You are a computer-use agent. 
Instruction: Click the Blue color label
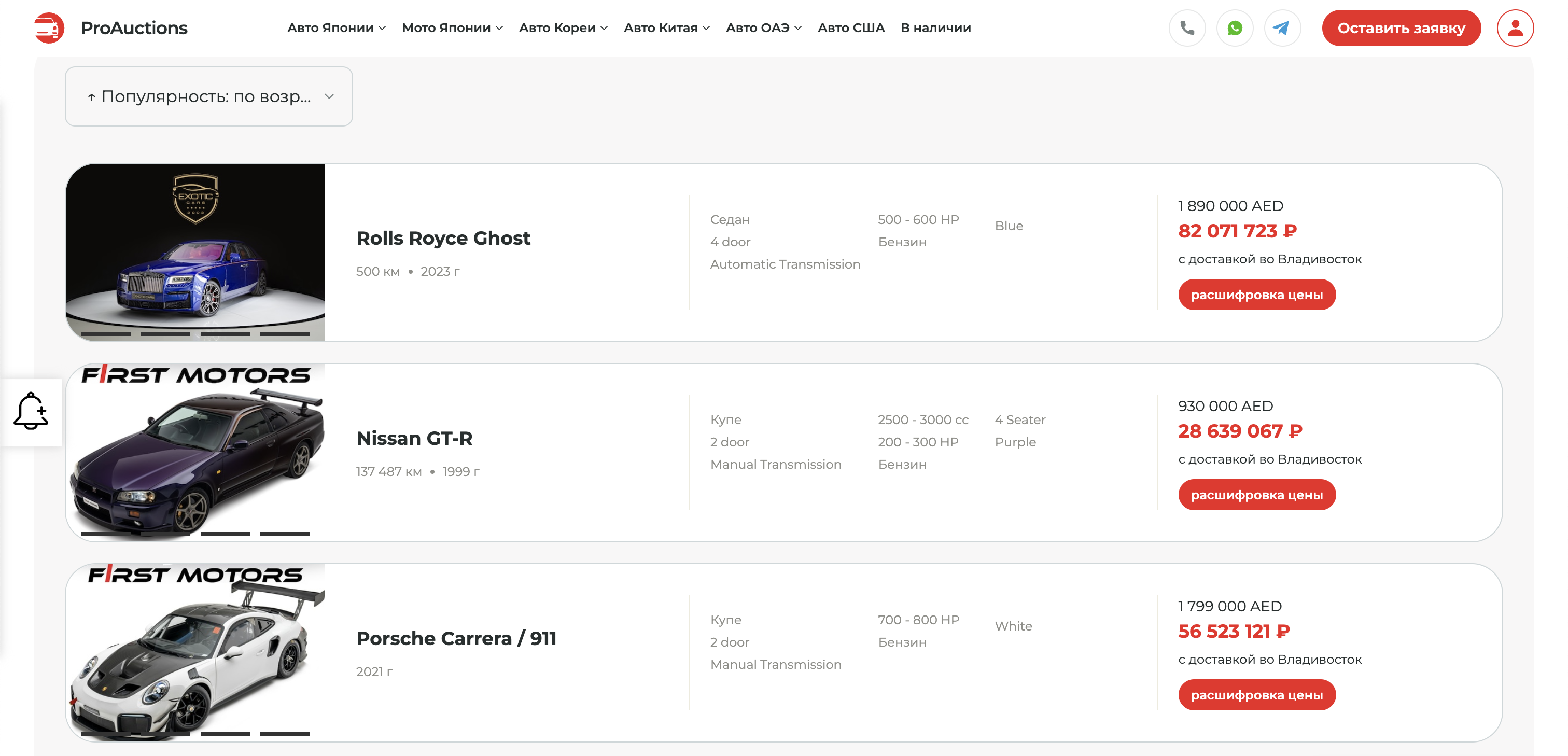1009,226
